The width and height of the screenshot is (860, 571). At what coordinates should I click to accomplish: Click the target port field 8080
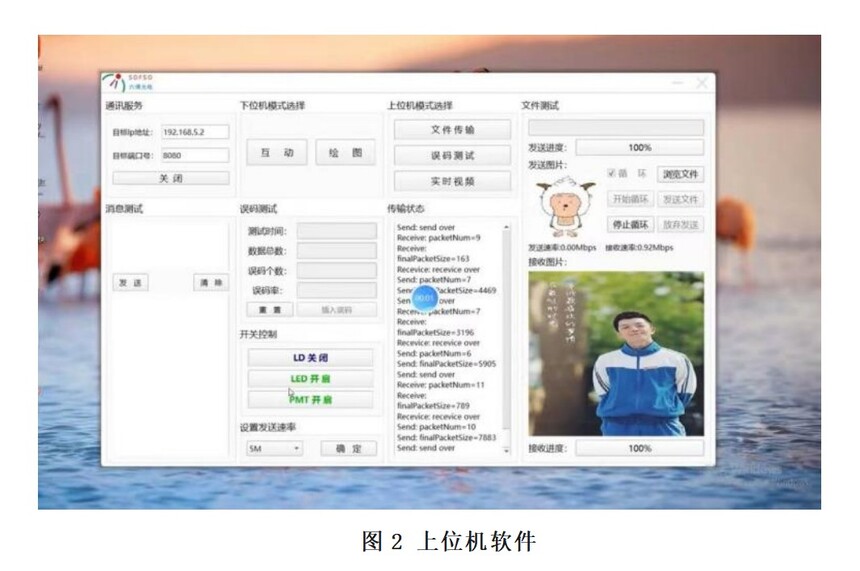pos(195,155)
